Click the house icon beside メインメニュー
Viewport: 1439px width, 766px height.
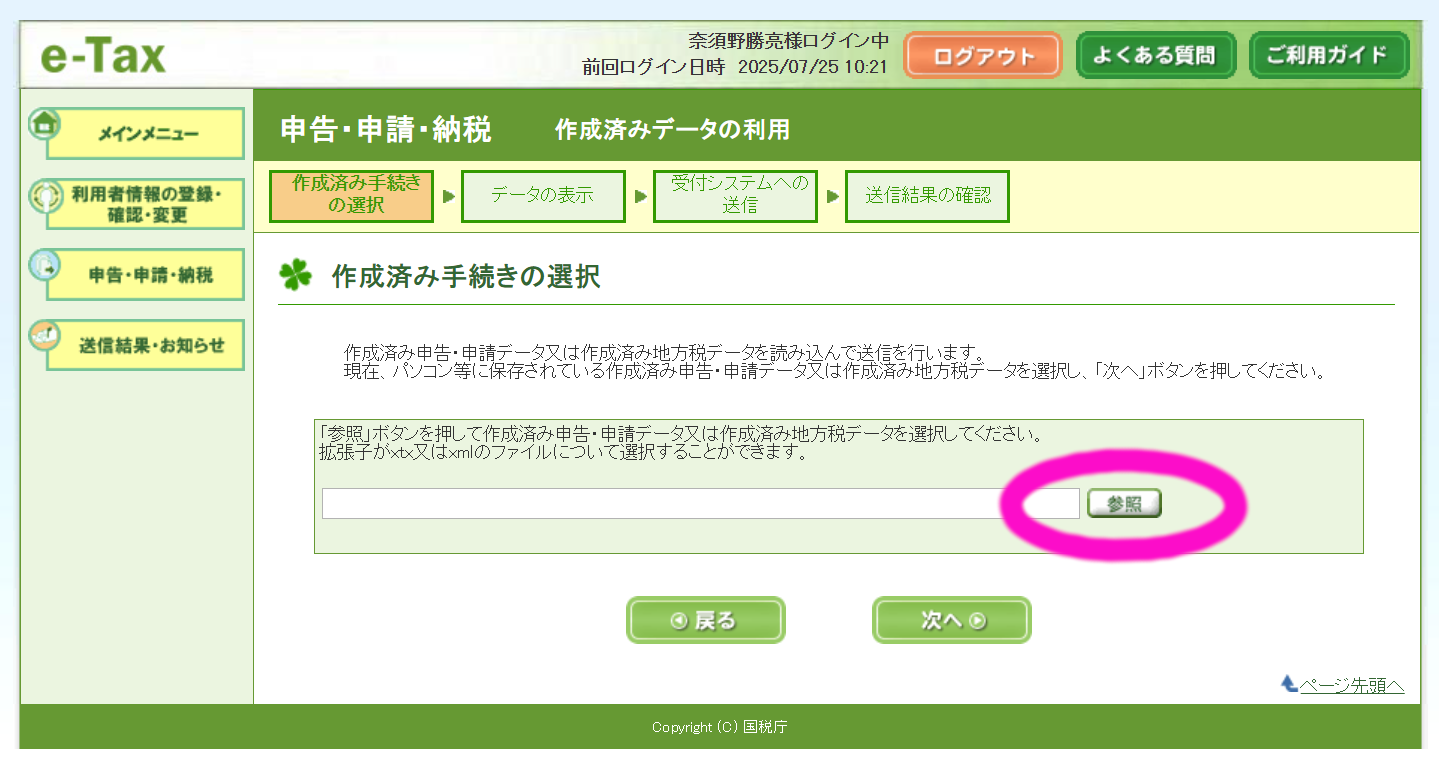point(44,124)
